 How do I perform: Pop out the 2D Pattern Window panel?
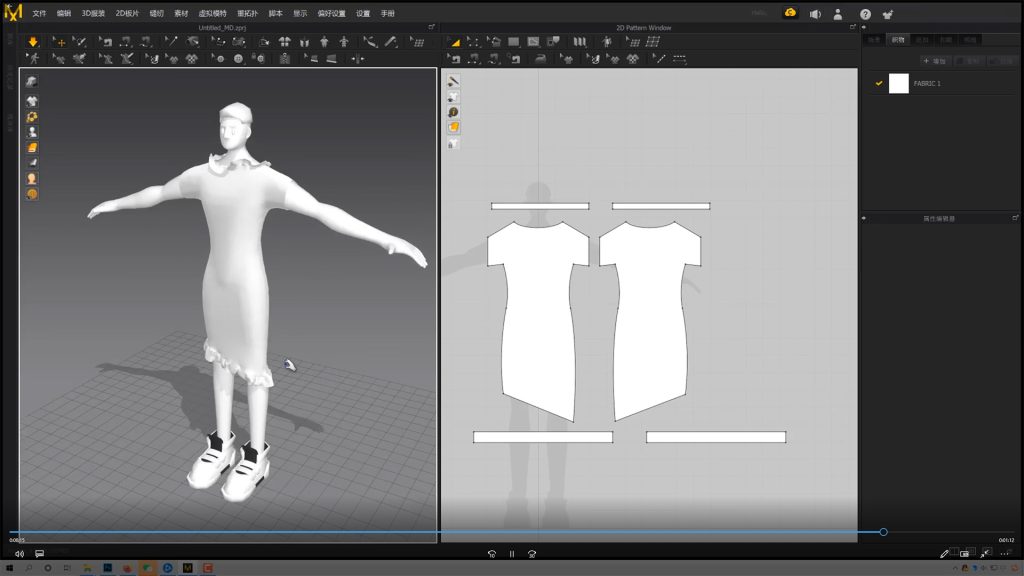click(x=852, y=27)
